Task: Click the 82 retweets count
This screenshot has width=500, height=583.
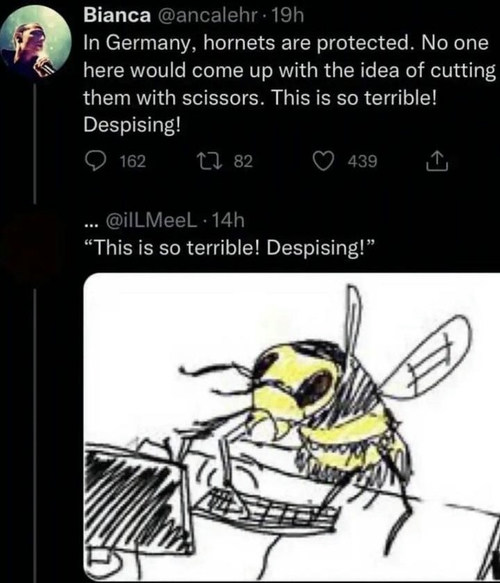Action: [x=243, y=161]
